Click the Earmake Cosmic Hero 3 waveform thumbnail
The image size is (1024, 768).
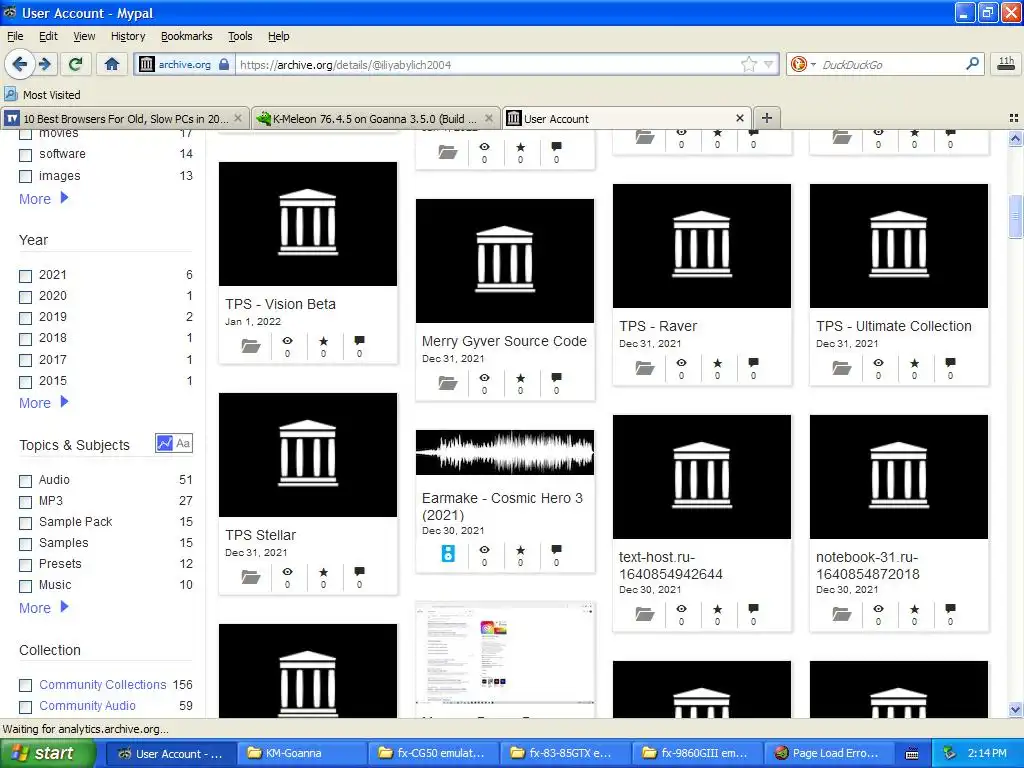(x=505, y=452)
